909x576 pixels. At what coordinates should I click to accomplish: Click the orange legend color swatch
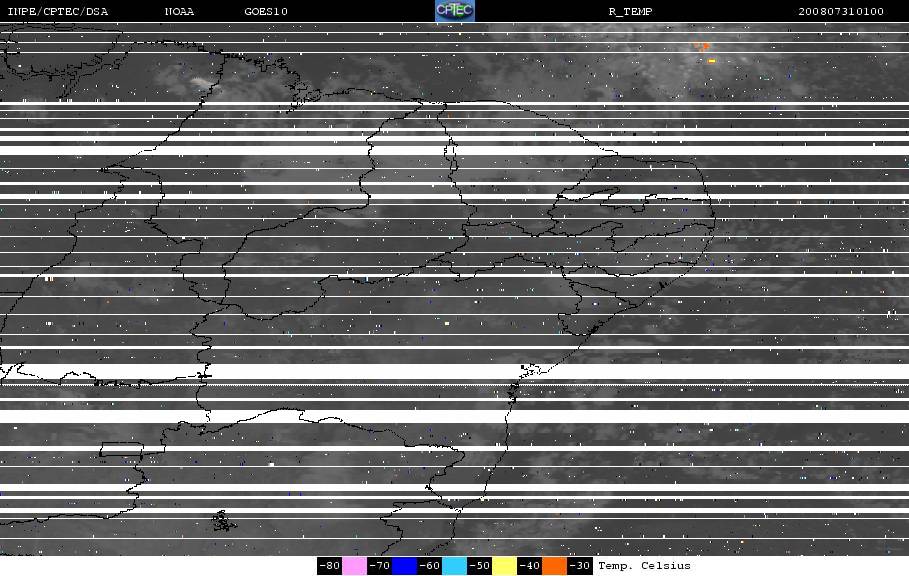(554, 566)
